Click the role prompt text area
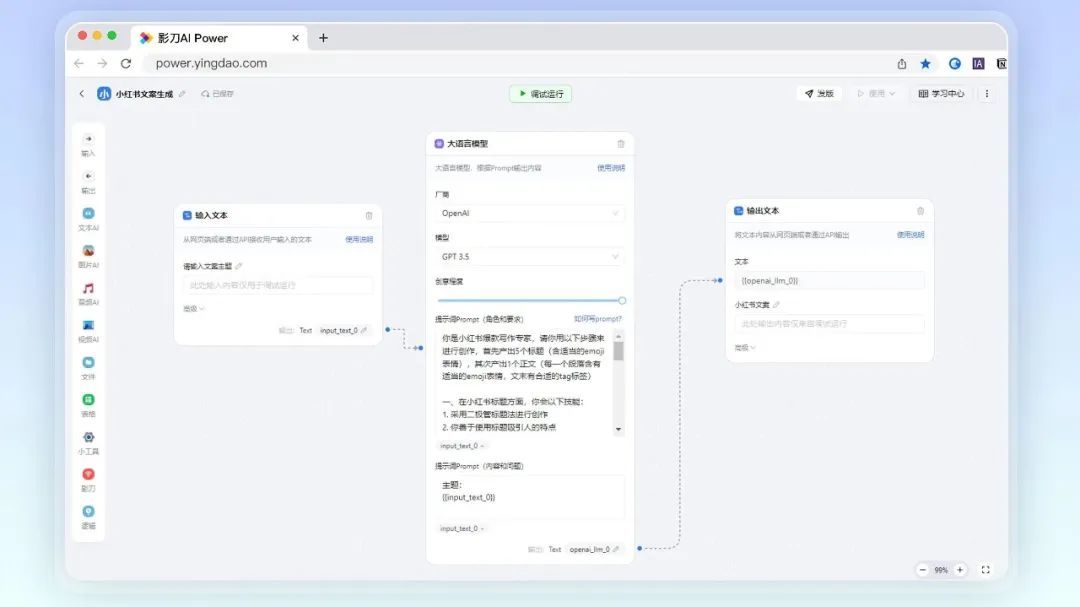 pyautogui.click(x=525, y=382)
